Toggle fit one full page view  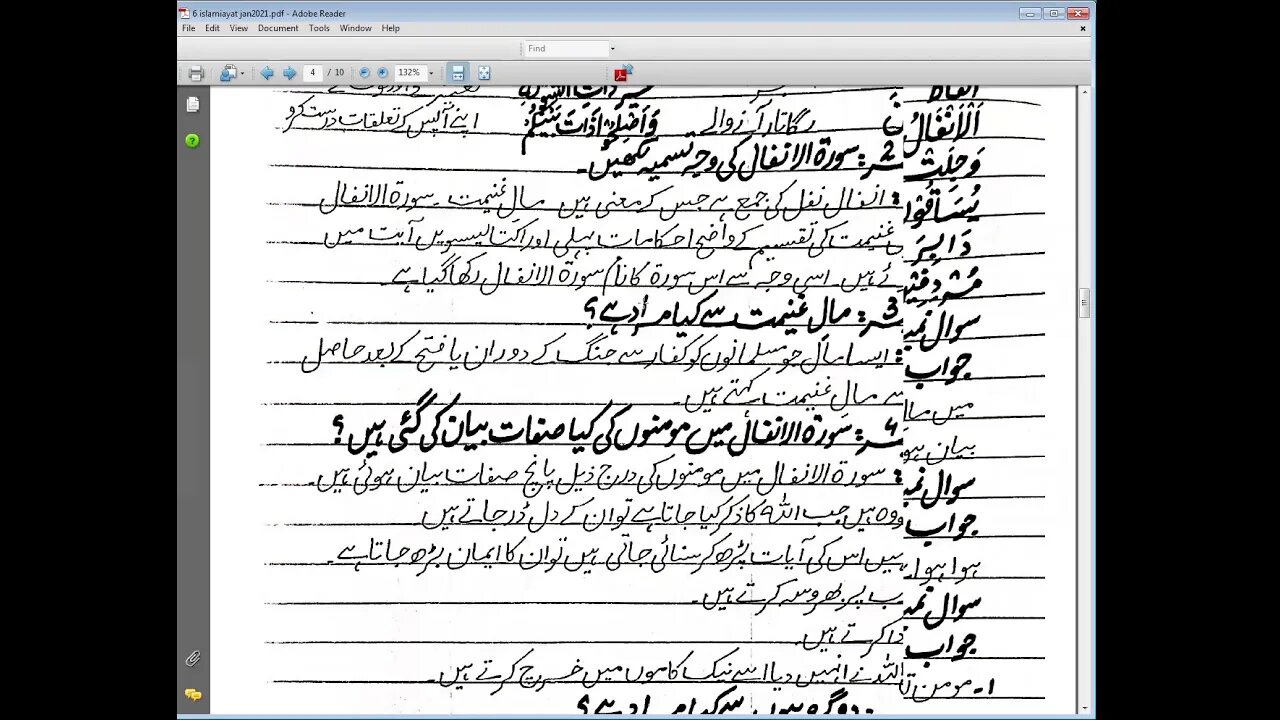484,73
